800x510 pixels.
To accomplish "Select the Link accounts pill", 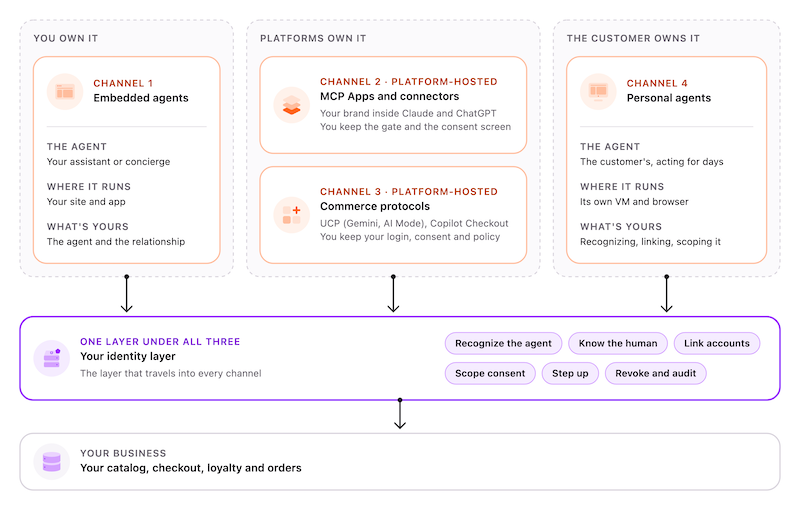I will [x=717, y=343].
